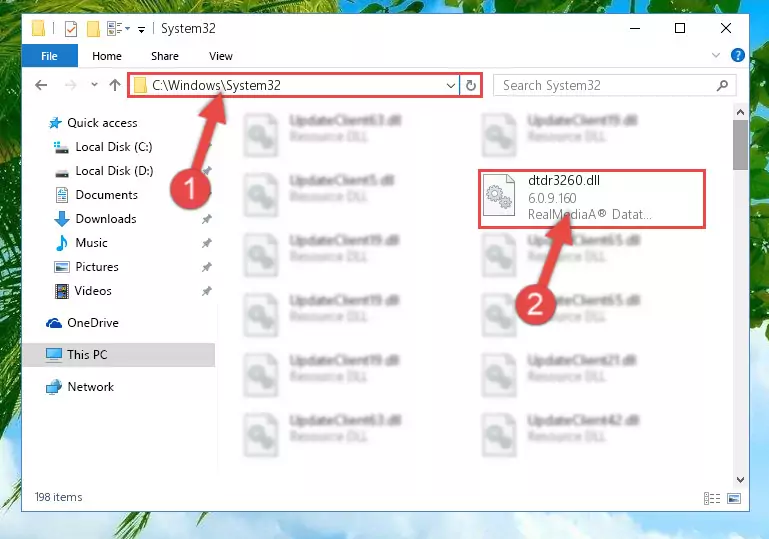
Task: Select Quick access in navigation pane
Action: [102, 123]
